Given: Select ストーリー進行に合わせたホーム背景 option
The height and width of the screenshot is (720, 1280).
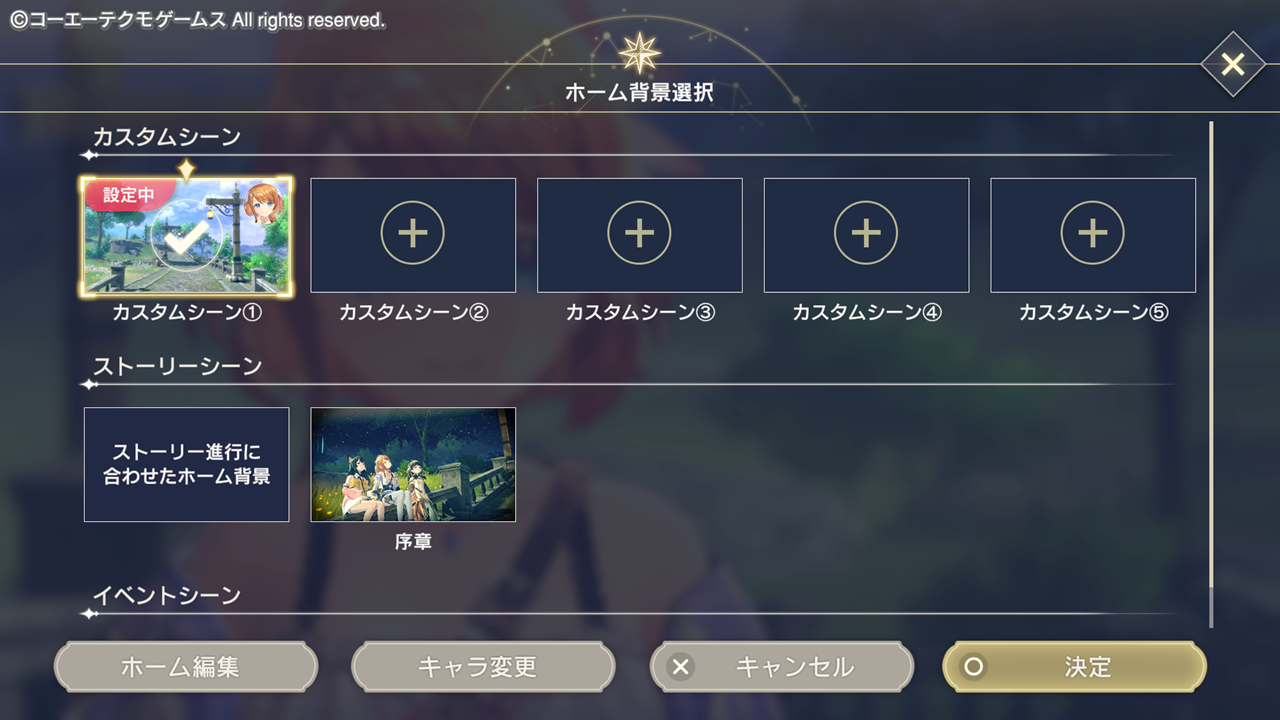Looking at the screenshot, I should click(x=187, y=465).
